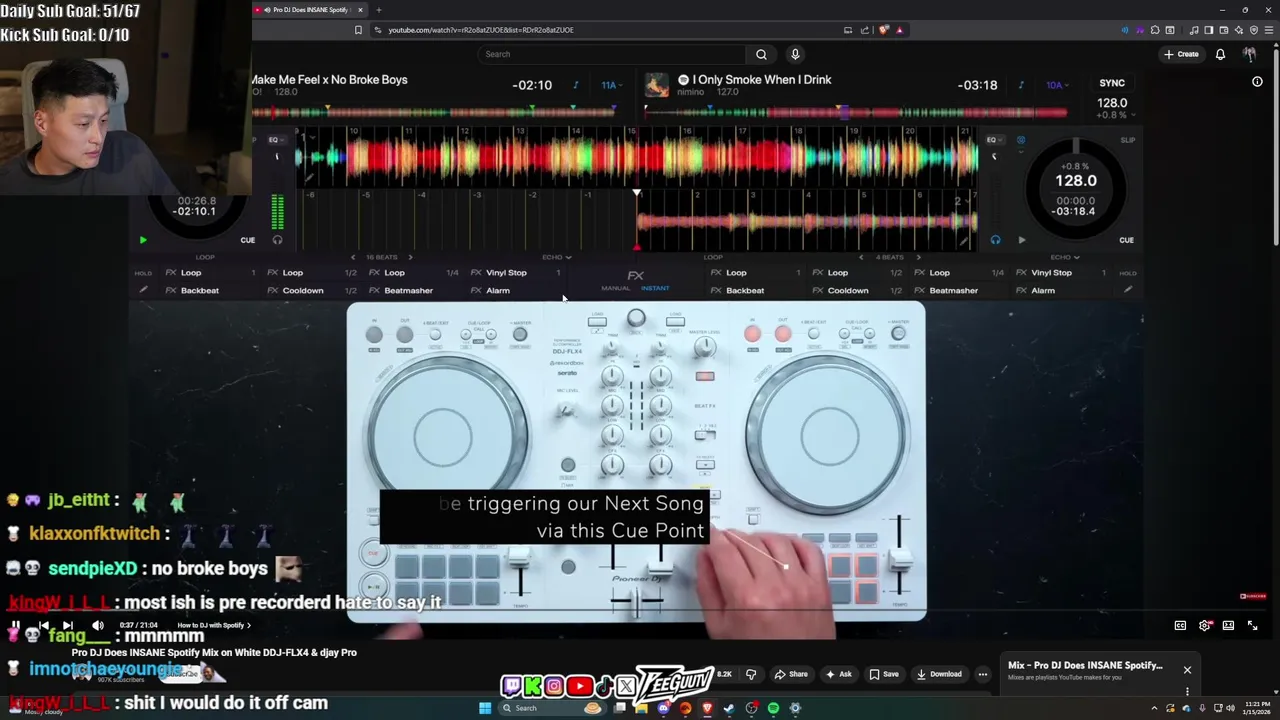Select the 'Pro DJ Does INSANE Spotify' browser tab
Viewport: 1280px width, 720px height.
click(x=307, y=10)
